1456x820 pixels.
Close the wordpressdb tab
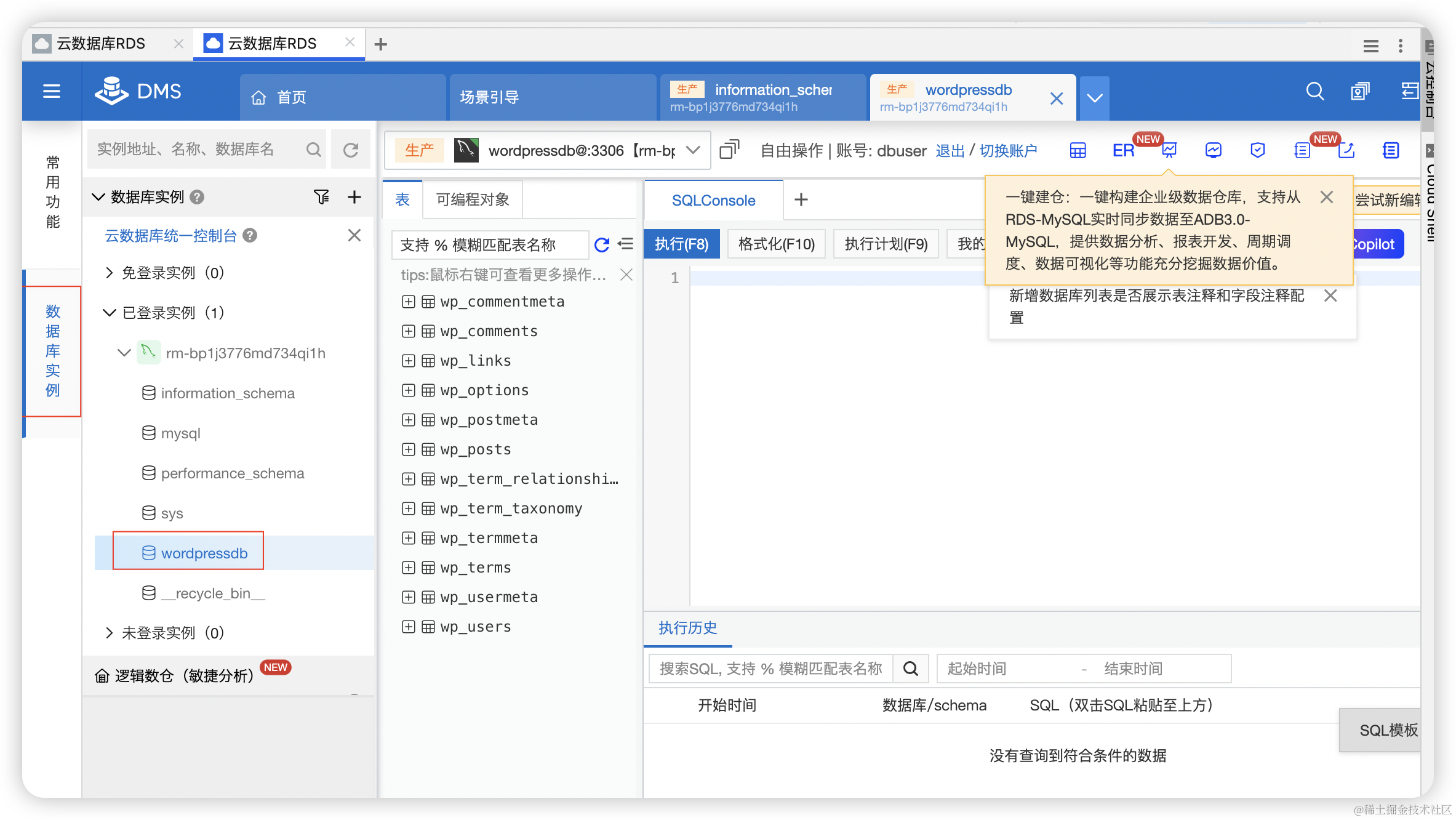coord(1057,98)
